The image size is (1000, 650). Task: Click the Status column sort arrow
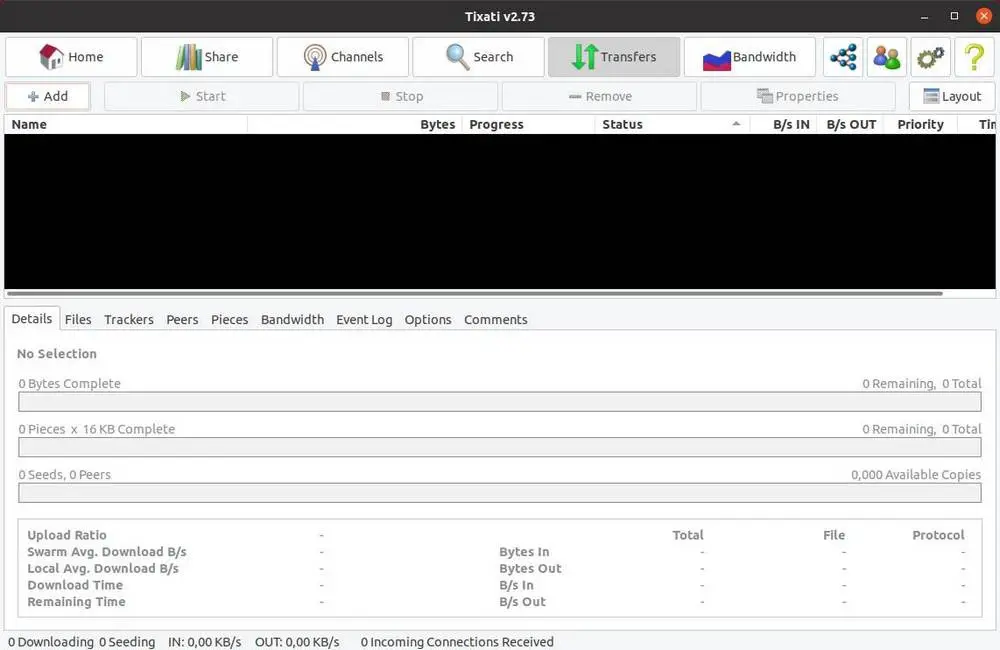737,124
